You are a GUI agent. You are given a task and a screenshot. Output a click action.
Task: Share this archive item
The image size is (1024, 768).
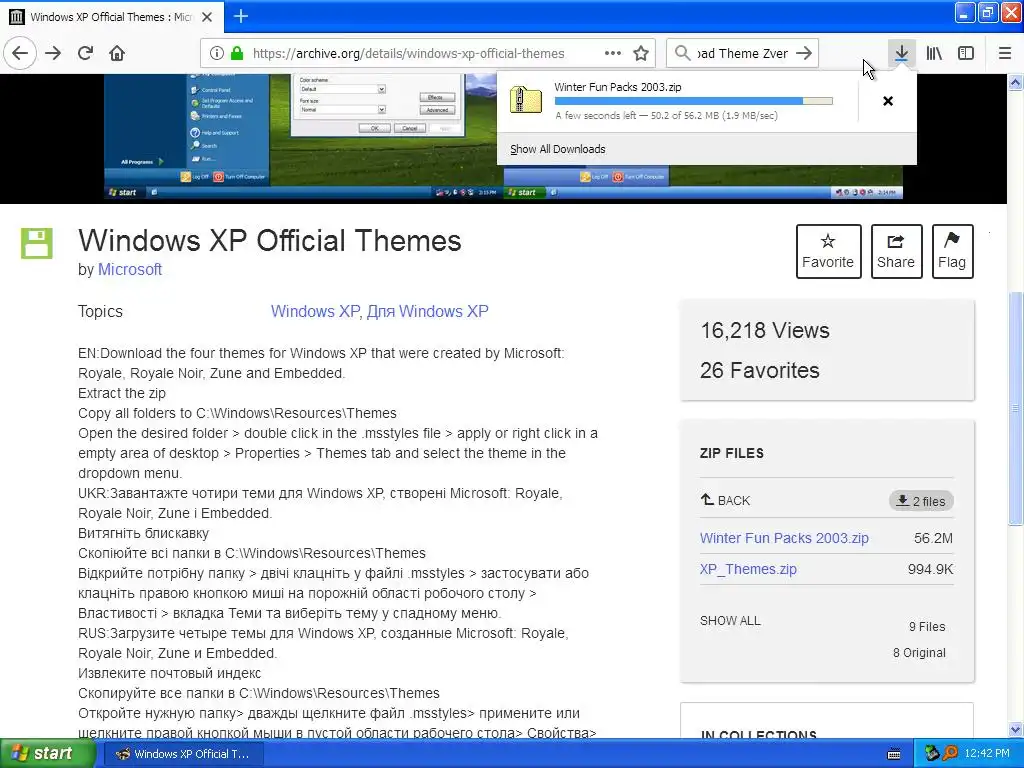[x=896, y=251]
